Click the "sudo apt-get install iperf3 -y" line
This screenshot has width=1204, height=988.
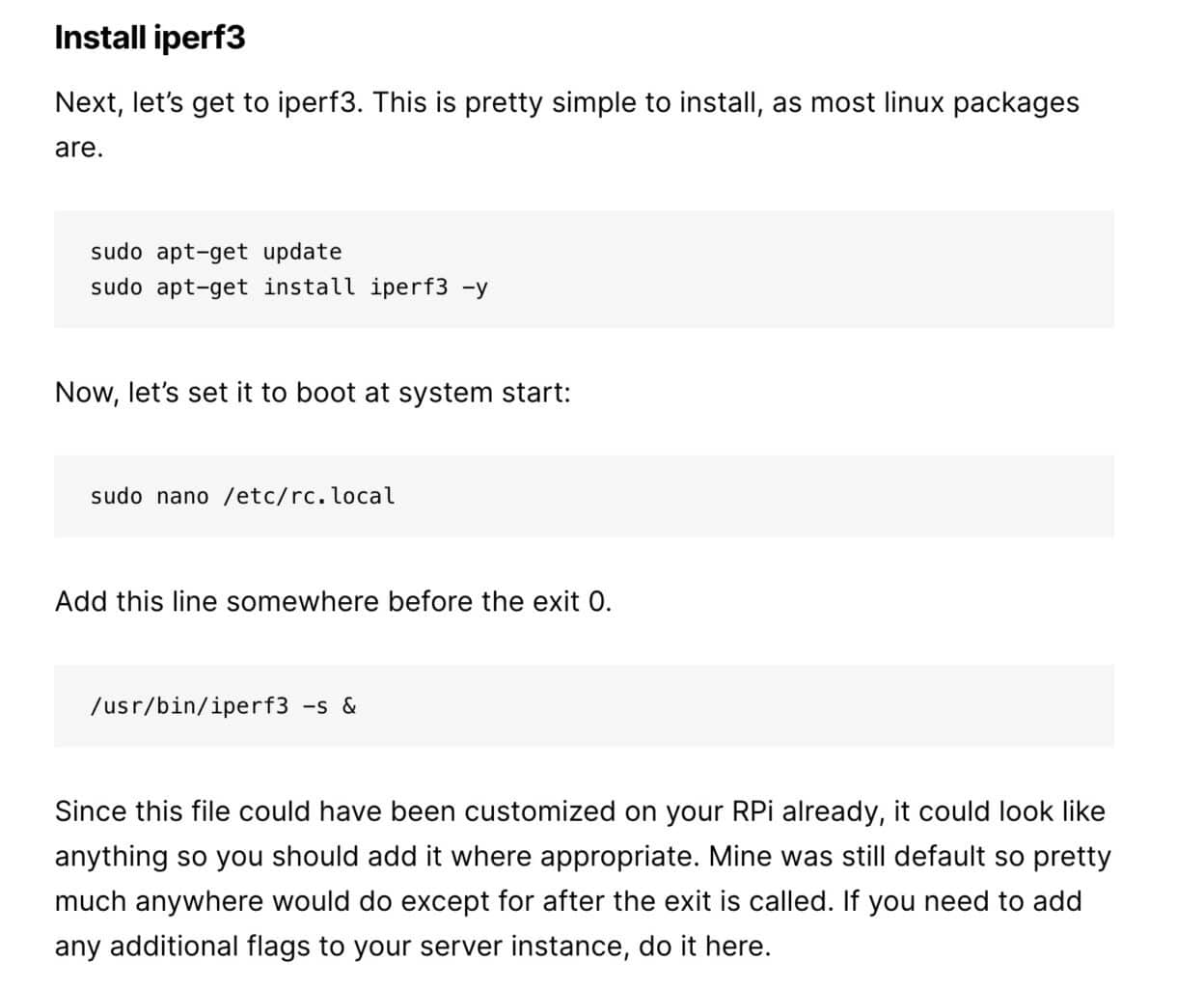289,288
